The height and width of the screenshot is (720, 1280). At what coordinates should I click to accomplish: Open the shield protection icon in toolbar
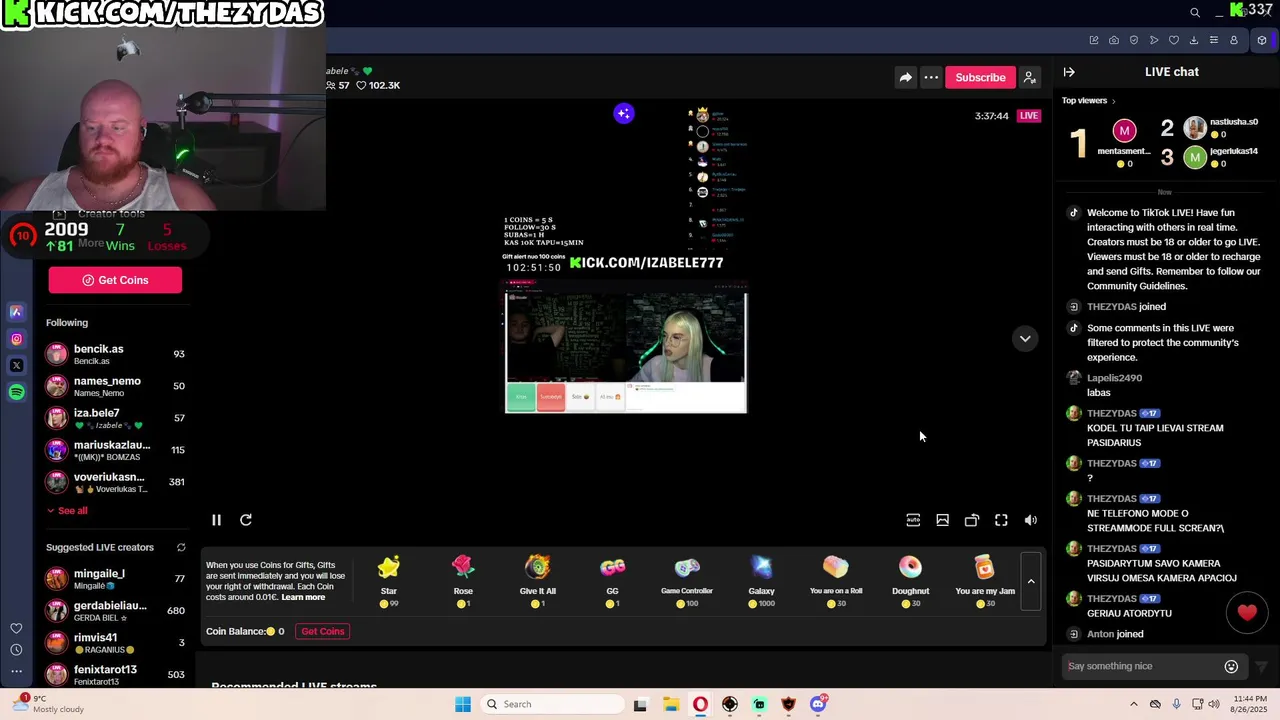click(1134, 40)
